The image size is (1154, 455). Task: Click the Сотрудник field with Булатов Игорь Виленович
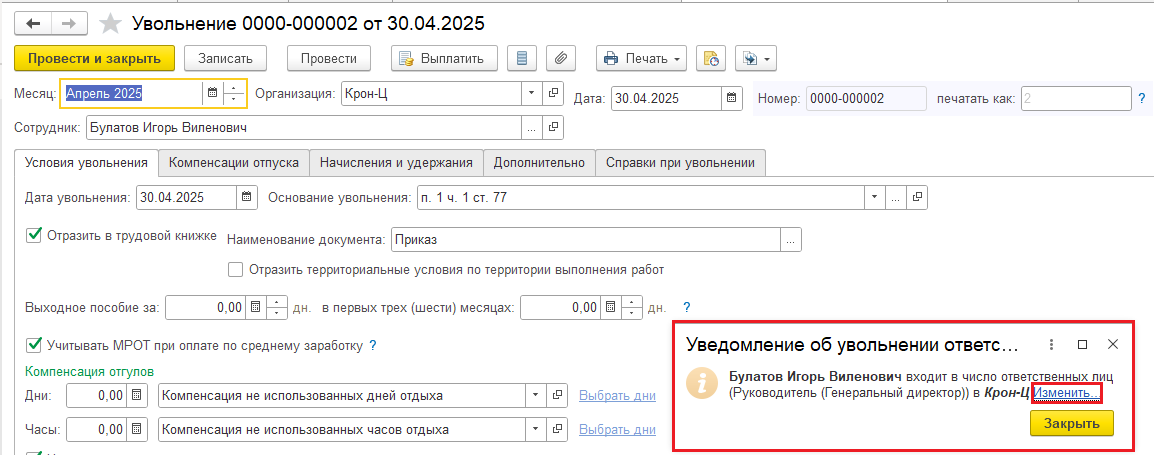point(305,127)
